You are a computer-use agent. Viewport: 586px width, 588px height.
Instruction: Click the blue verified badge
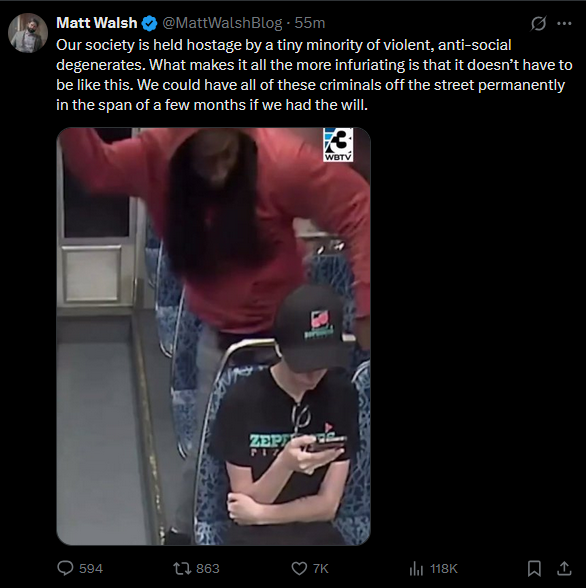(x=149, y=24)
